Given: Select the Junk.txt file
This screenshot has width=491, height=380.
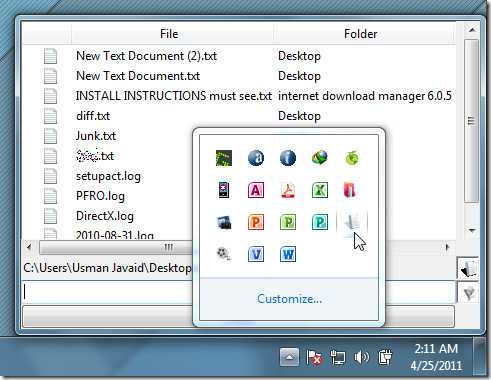Looking at the screenshot, I should [96, 136].
